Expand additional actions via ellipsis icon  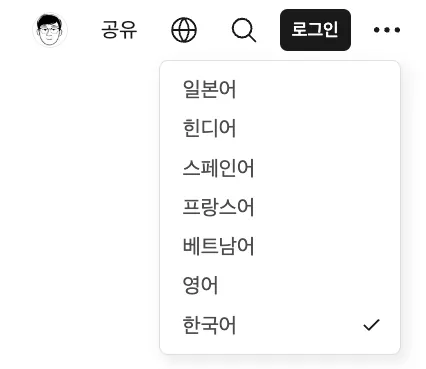387,30
